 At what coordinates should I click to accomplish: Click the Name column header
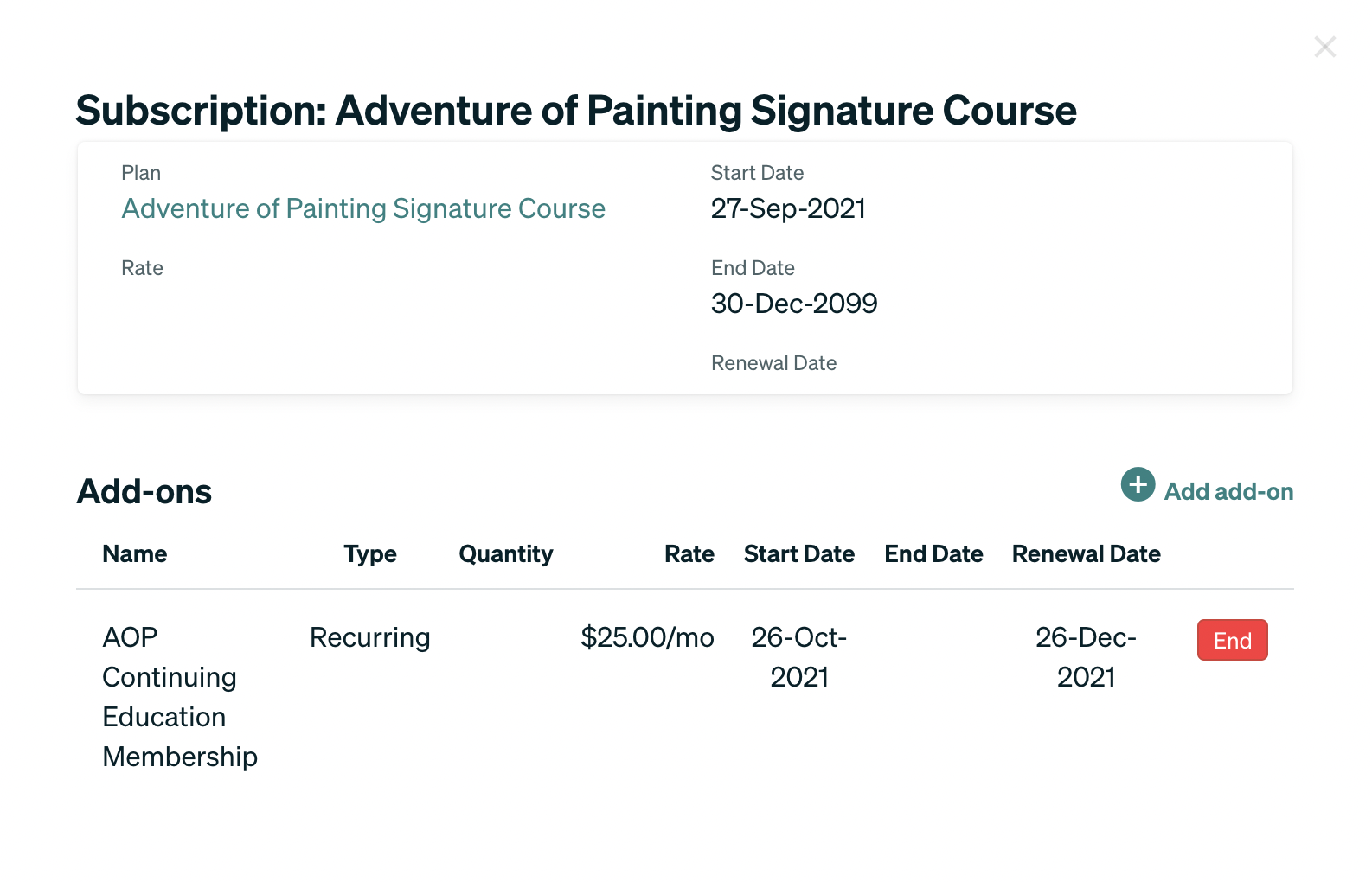coord(135,554)
